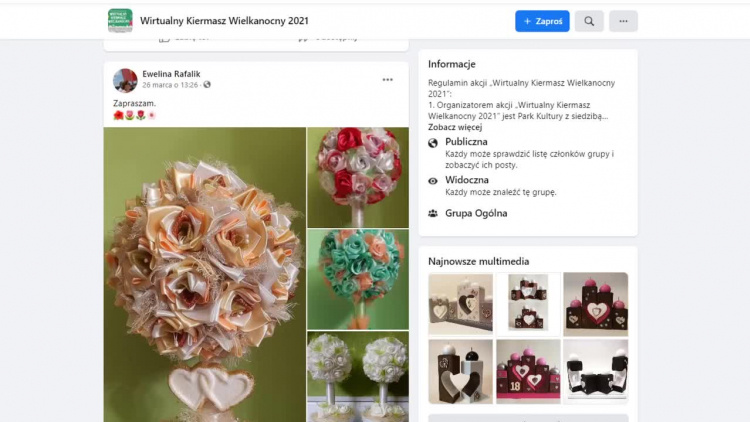This screenshot has height=422, width=750.
Task: Expand group rules with Zobacz więcej
Action: 455,127
